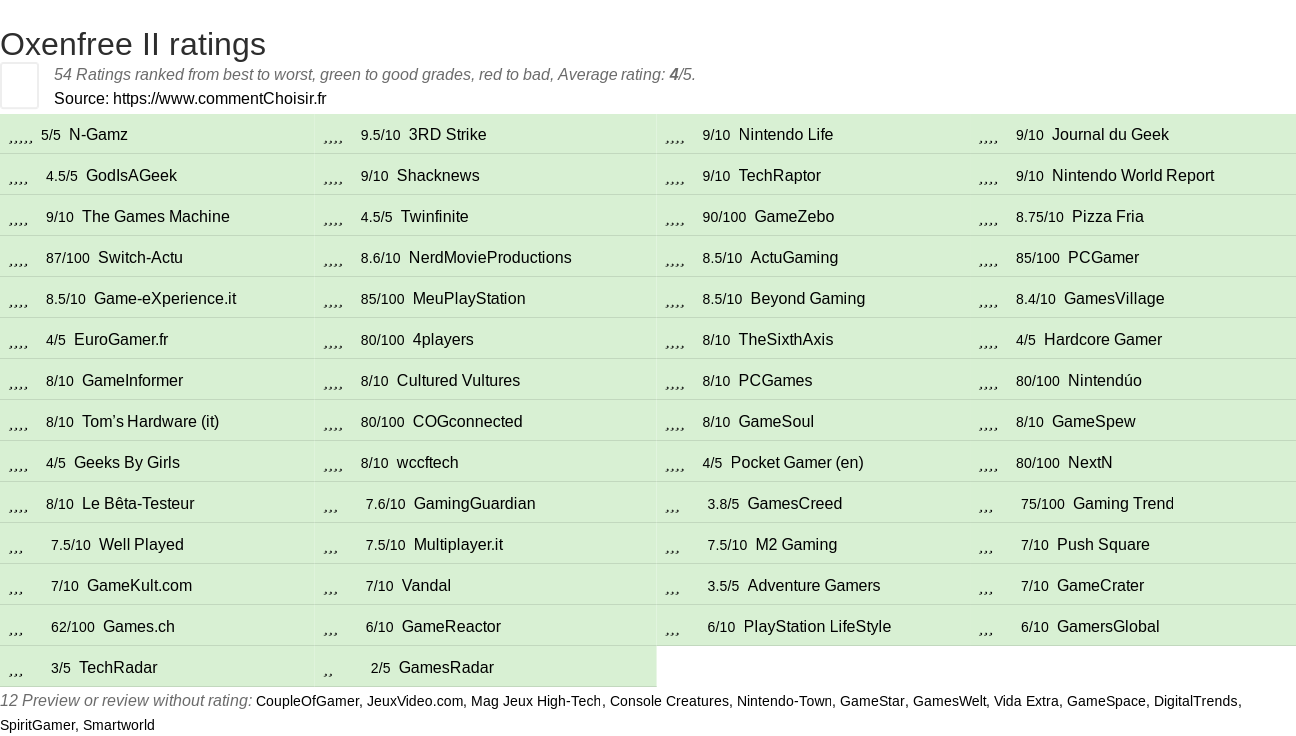The height and width of the screenshot is (736, 1296).
Task: Open the GodIsAGeek review
Action: pyautogui.click(x=131, y=175)
